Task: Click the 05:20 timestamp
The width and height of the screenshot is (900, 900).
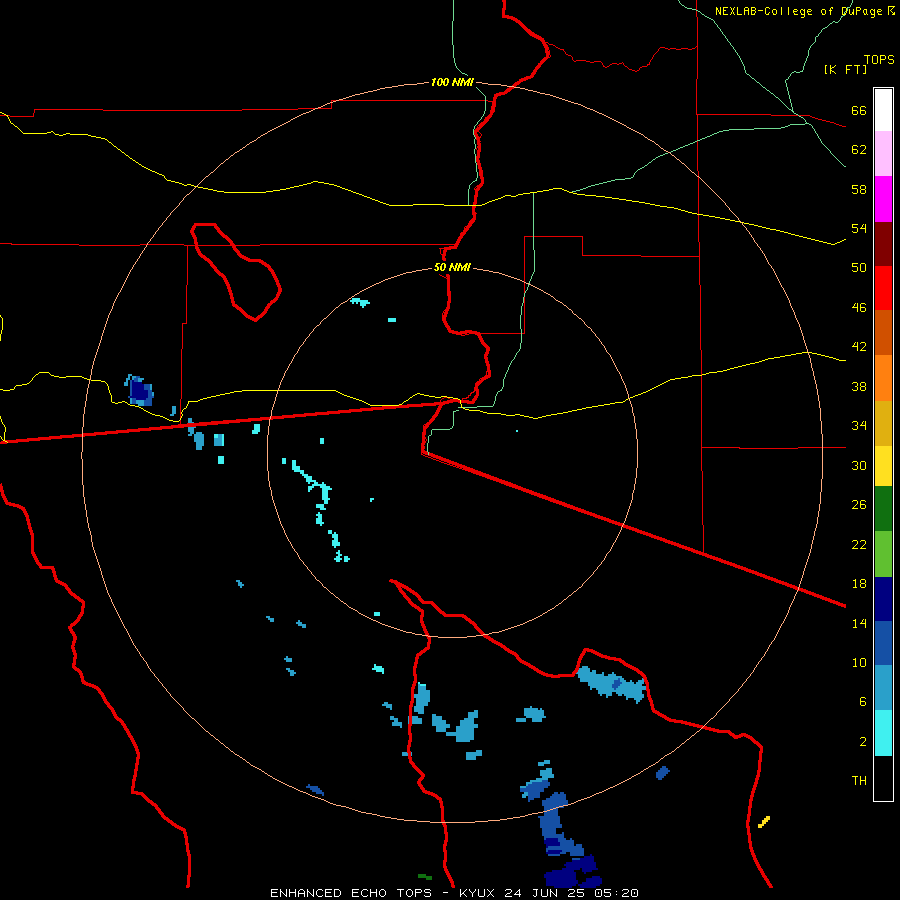Action: pos(616,893)
